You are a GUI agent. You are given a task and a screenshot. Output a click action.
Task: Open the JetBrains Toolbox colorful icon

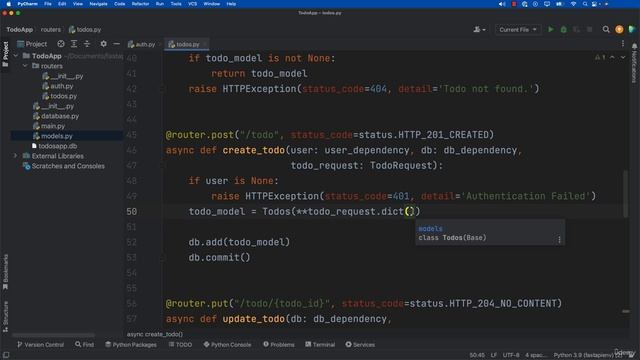tap(632, 29)
